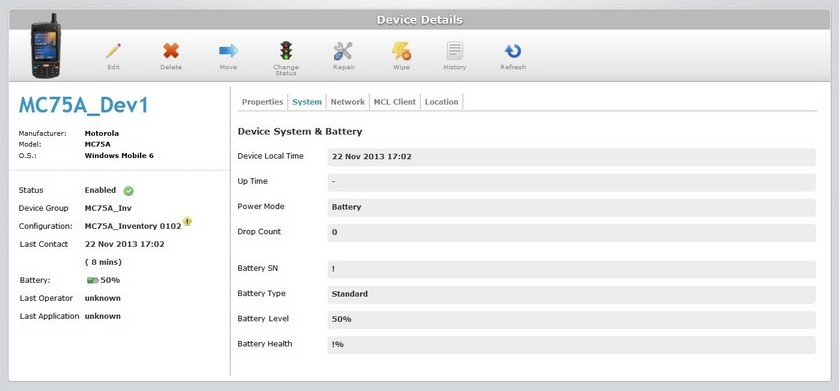Click the Windows Mobile 6 value

point(119,156)
